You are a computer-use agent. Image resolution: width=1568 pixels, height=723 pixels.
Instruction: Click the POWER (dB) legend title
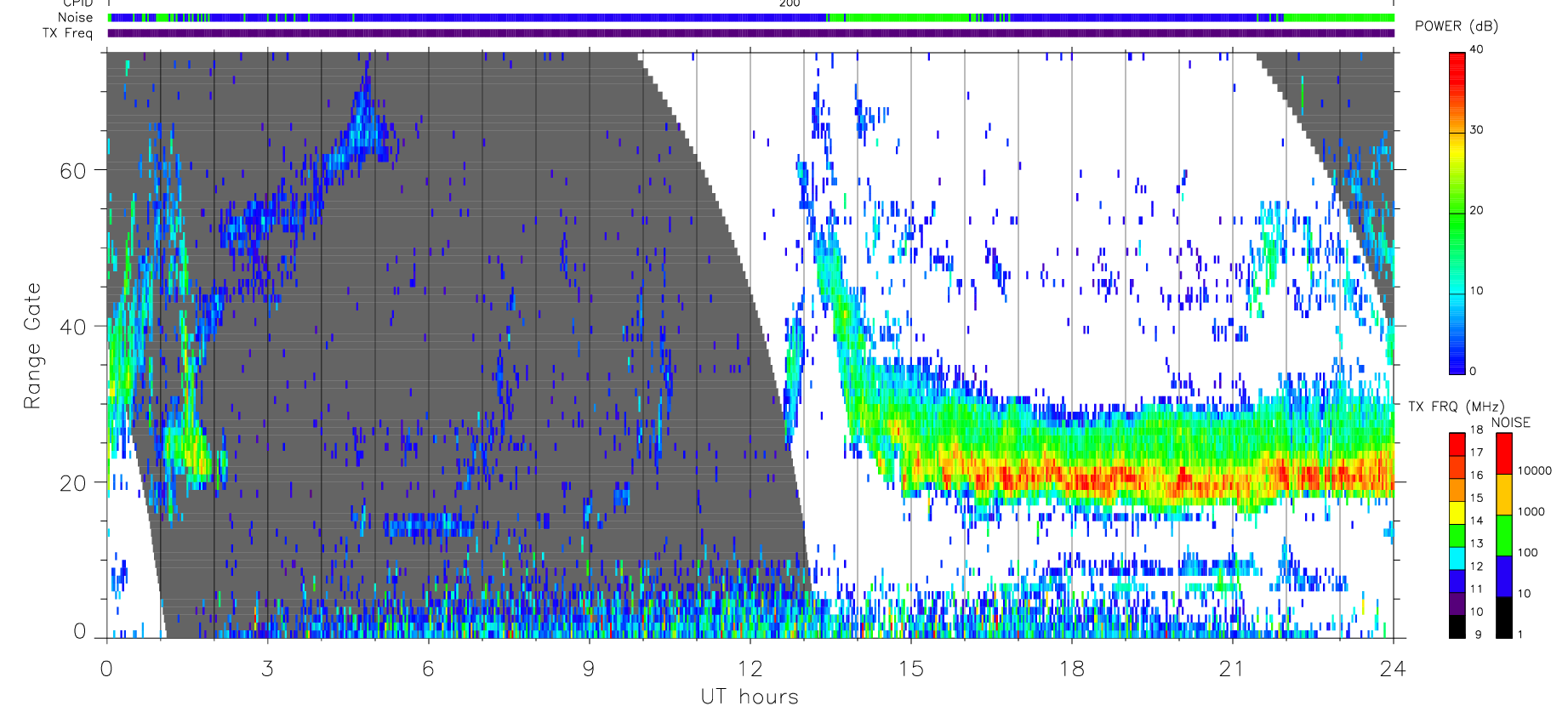pos(1457,26)
